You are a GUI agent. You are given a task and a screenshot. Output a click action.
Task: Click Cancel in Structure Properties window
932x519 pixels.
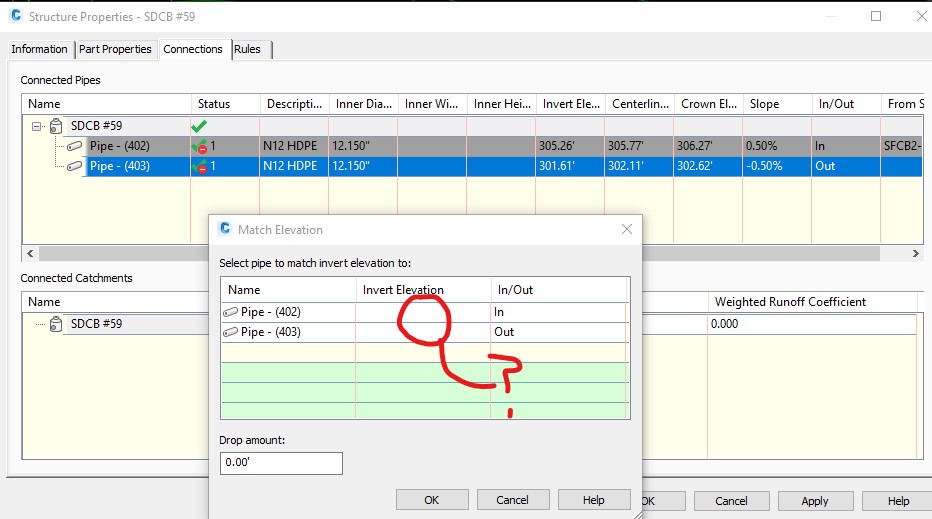731,501
